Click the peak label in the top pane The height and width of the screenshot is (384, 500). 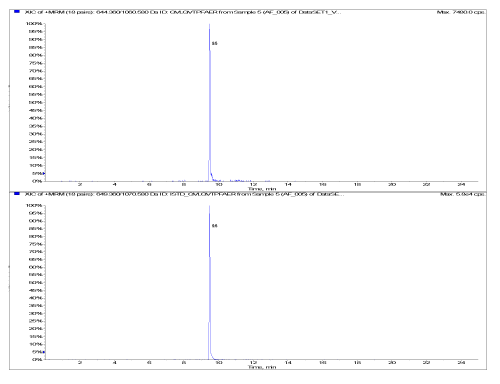click(215, 43)
